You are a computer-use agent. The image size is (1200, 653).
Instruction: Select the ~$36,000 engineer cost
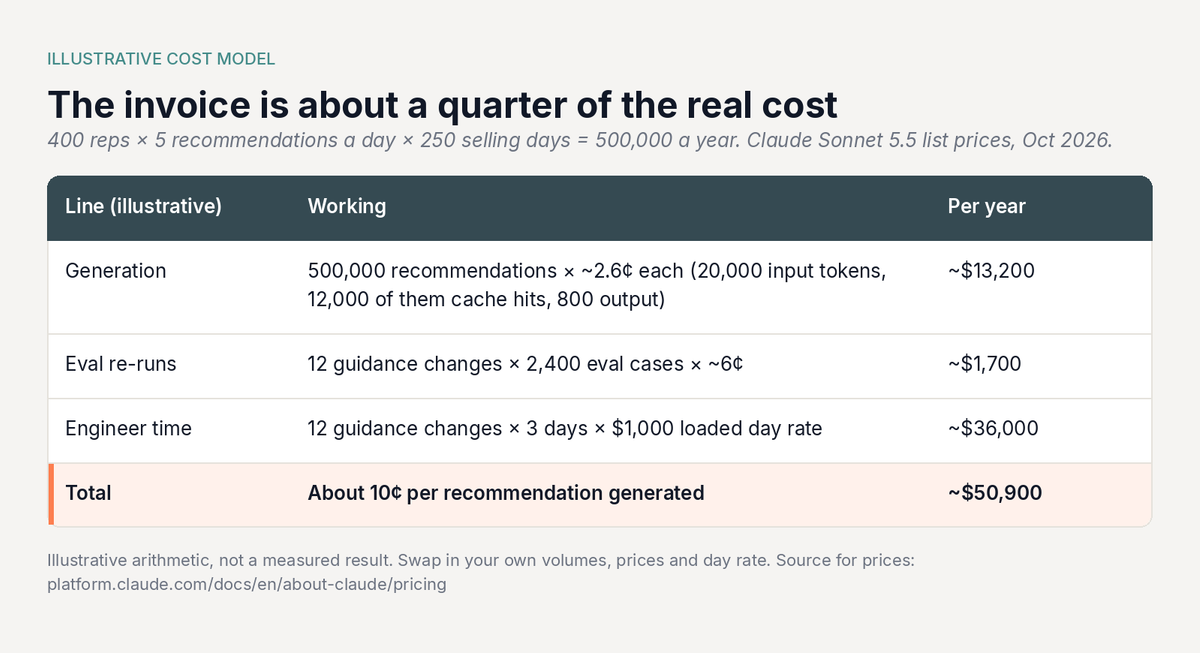coord(993,428)
